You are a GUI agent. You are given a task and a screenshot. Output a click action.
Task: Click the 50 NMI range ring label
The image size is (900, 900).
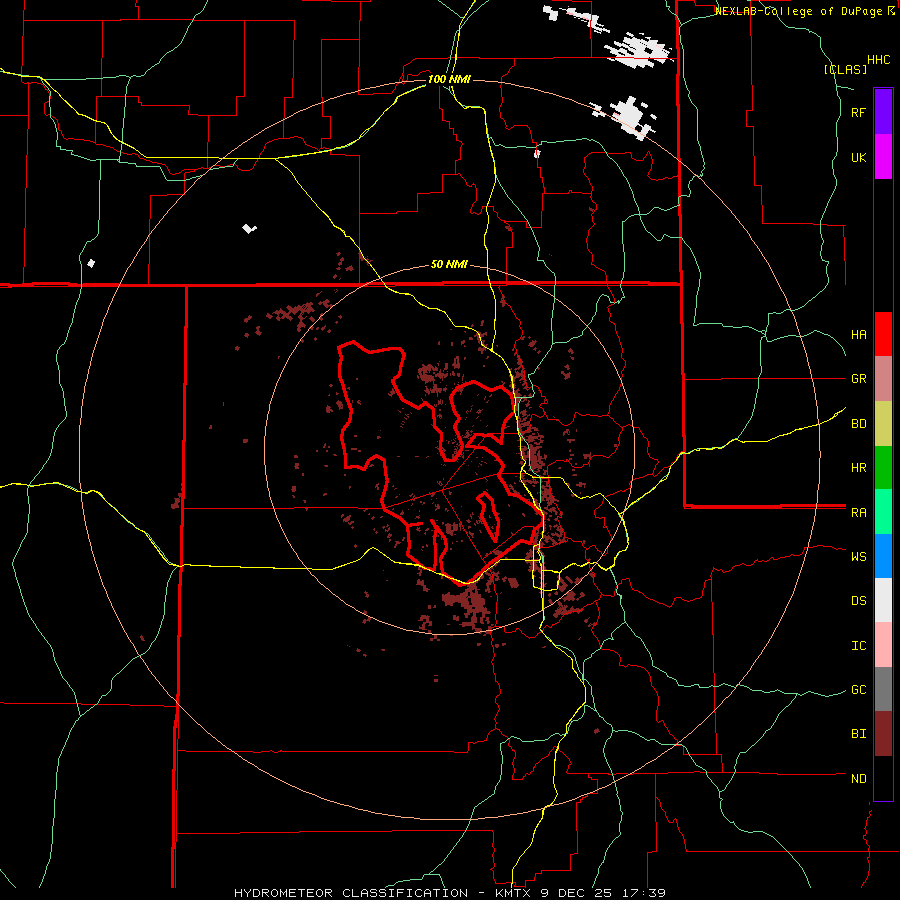pyautogui.click(x=449, y=264)
